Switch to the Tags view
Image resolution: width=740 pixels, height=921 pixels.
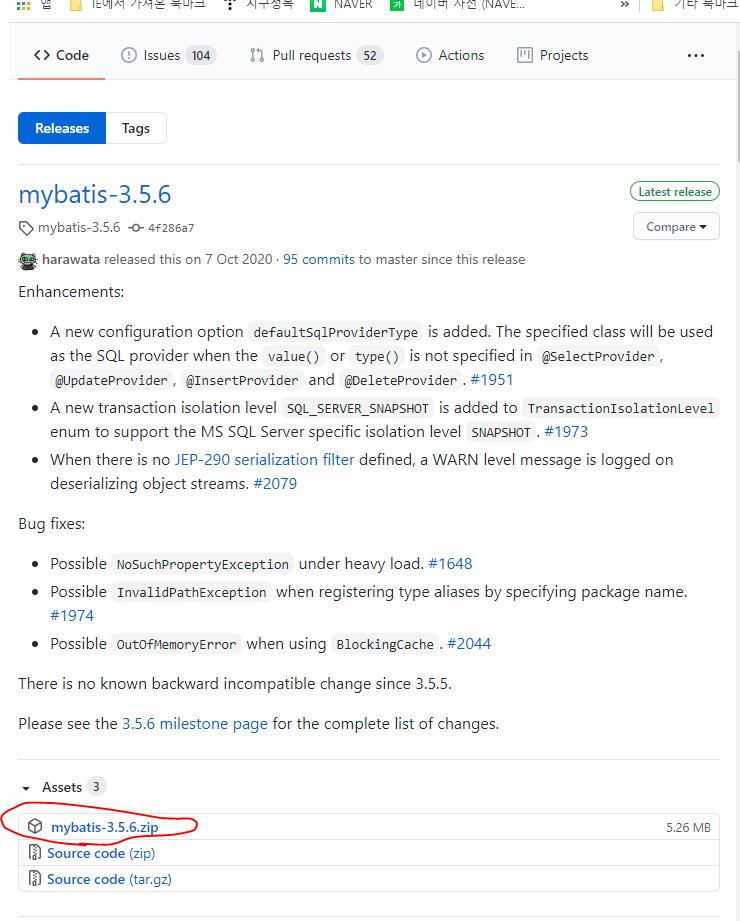click(x=136, y=128)
